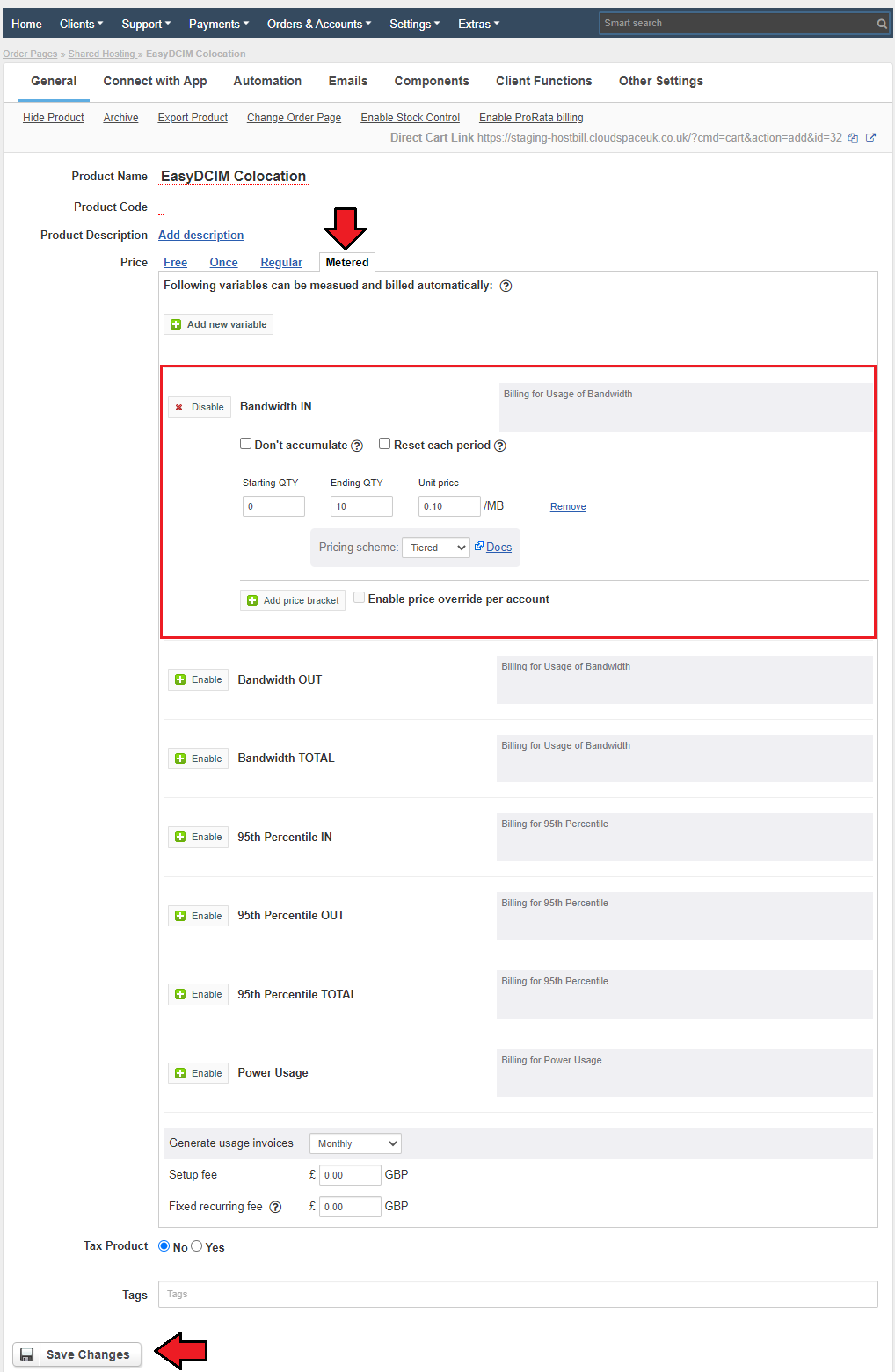The image size is (895, 1372).
Task: Select the Once price tab
Action: click(223, 262)
